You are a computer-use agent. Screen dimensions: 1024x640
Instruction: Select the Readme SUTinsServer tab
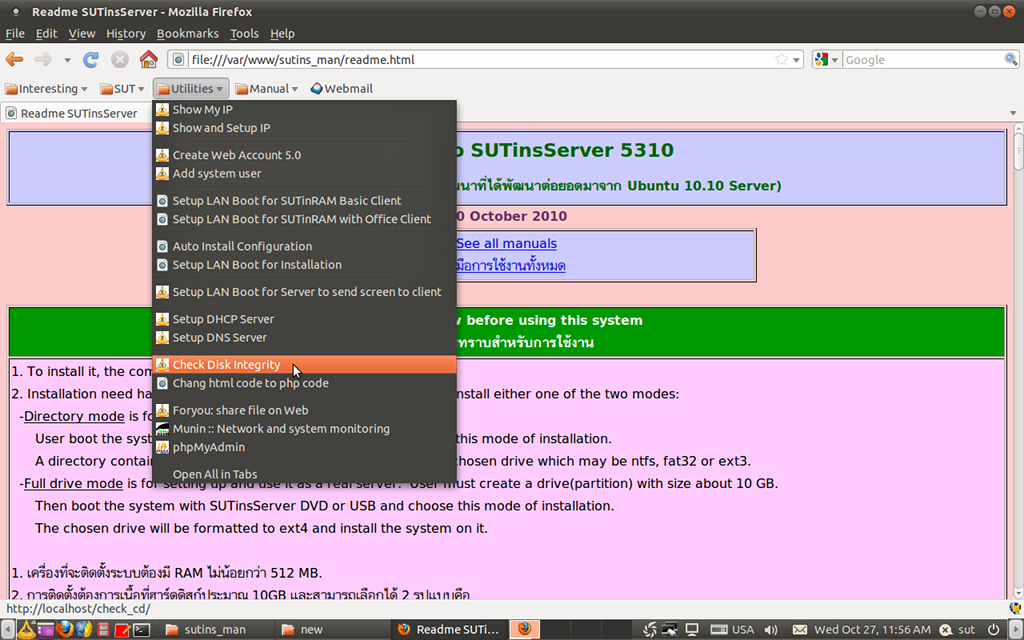pos(77,113)
